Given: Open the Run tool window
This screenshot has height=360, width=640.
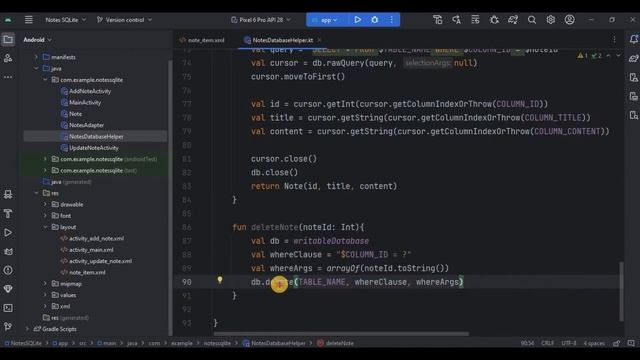Looking at the screenshot, I should tap(8, 233).
